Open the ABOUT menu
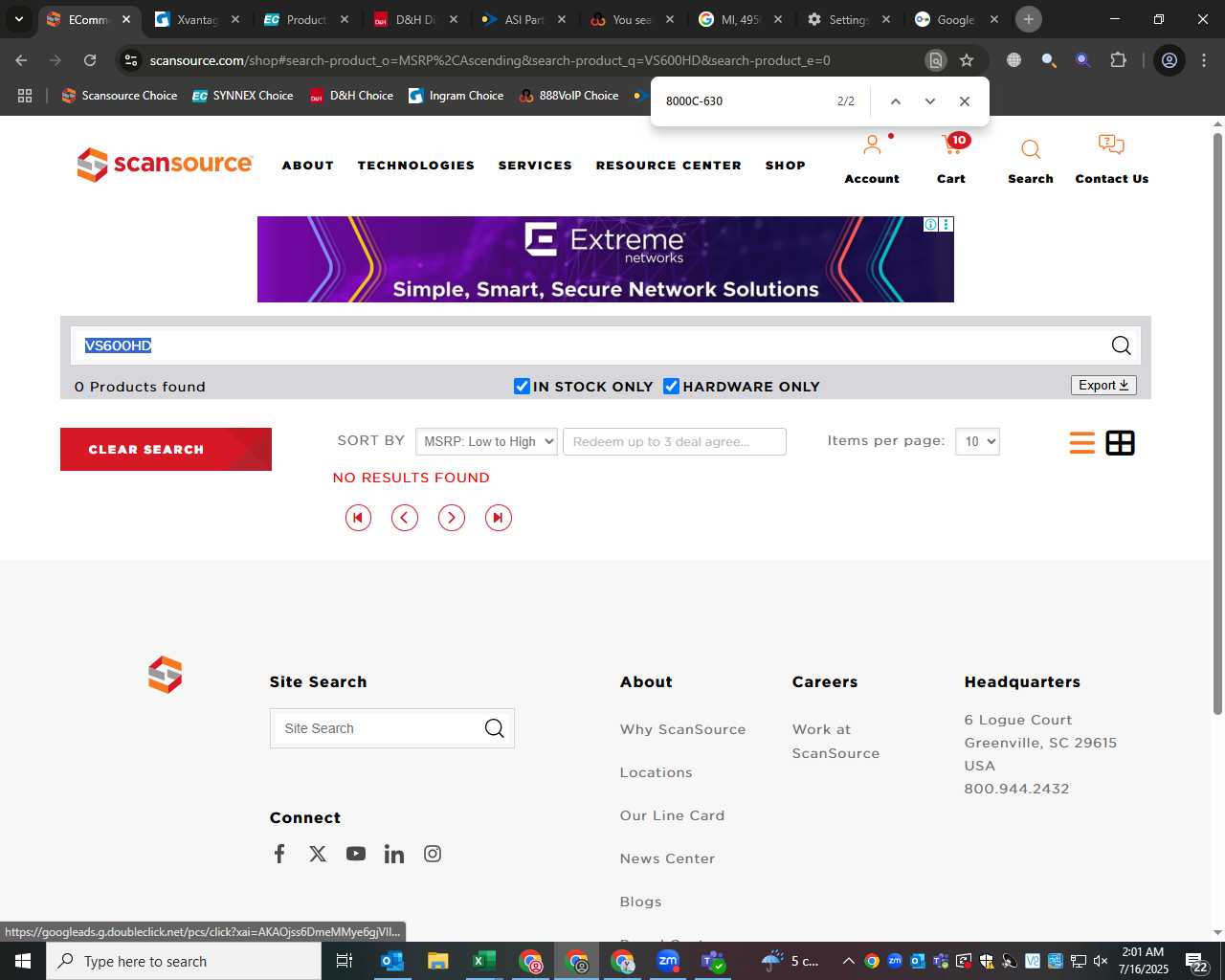The height and width of the screenshot is (980, 1225). tap(308, 166)
